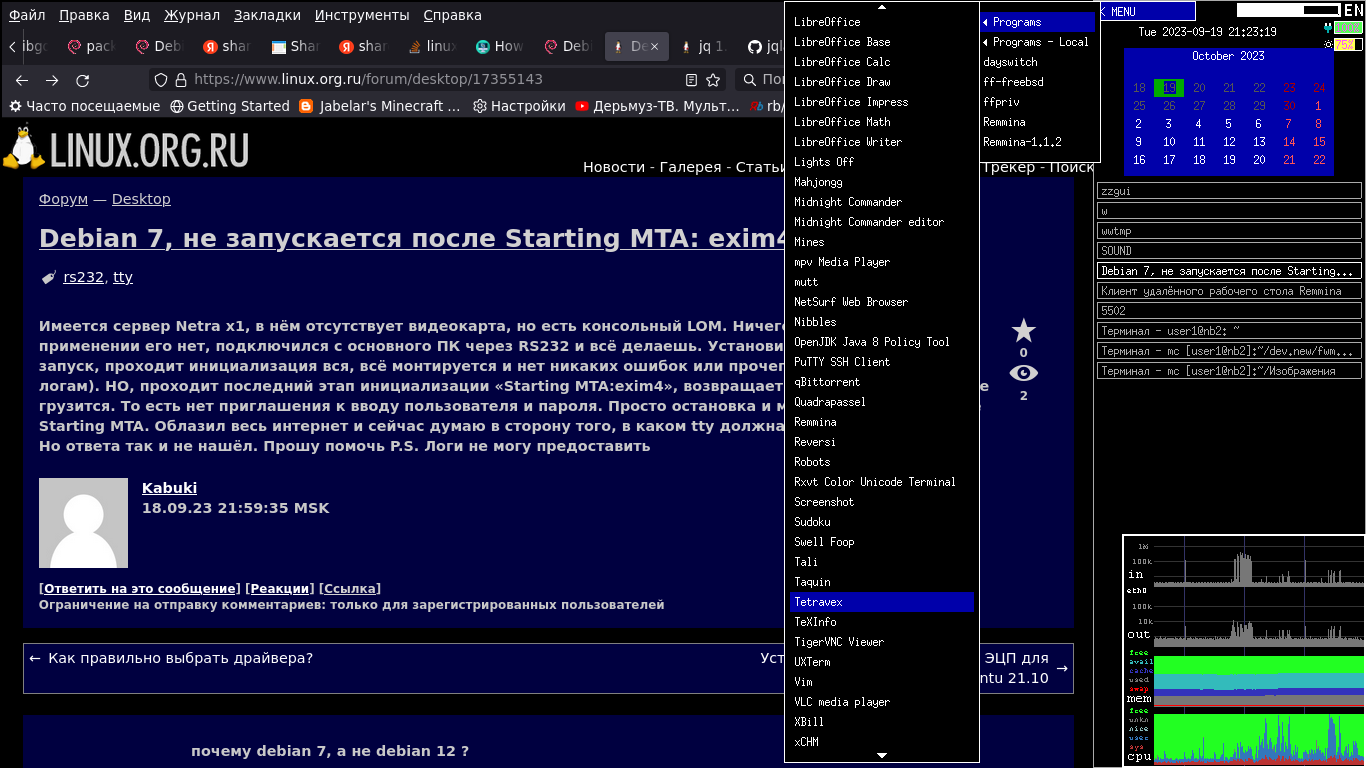Switch to the 'pack' Debian tab
The width and height of the screenshot is (1366, 768).
pyautogui.click(x=91, y=46)
